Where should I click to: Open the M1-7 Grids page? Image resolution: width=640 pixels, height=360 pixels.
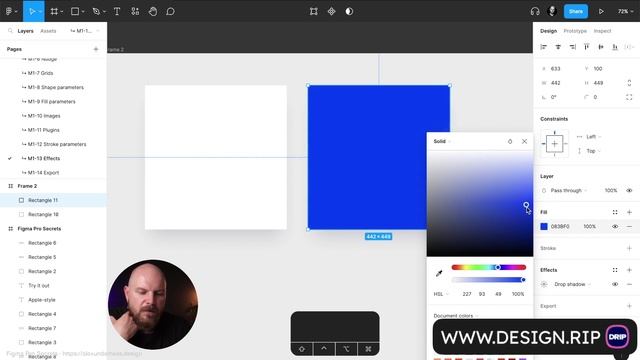40,73
